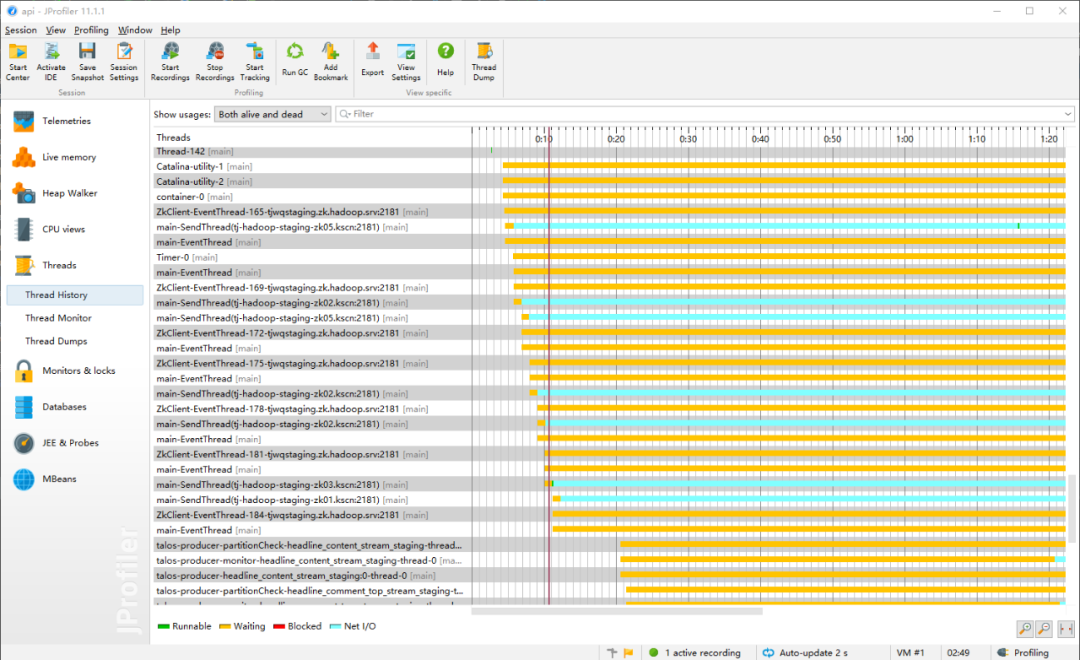Click zoom out magnifier icon

(1045, 628)
